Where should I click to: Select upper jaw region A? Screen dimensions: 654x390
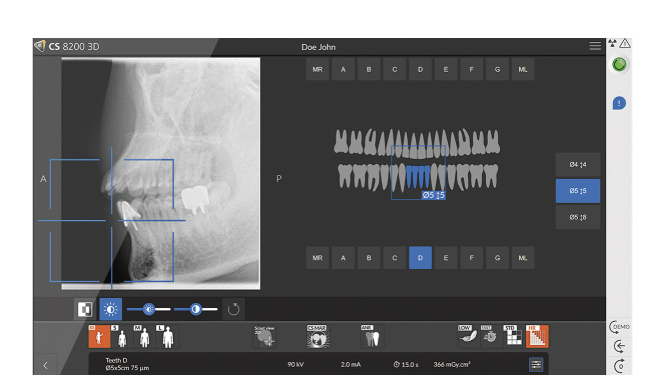pyautogui.click(x=343, y=69)
